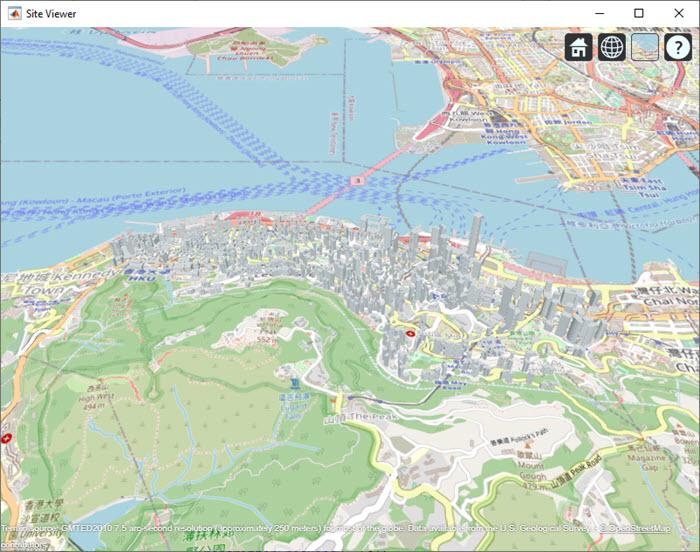The image size is (700, 552).
Task: Click the 'HKU' station label
Action: (x=143, y=278)
